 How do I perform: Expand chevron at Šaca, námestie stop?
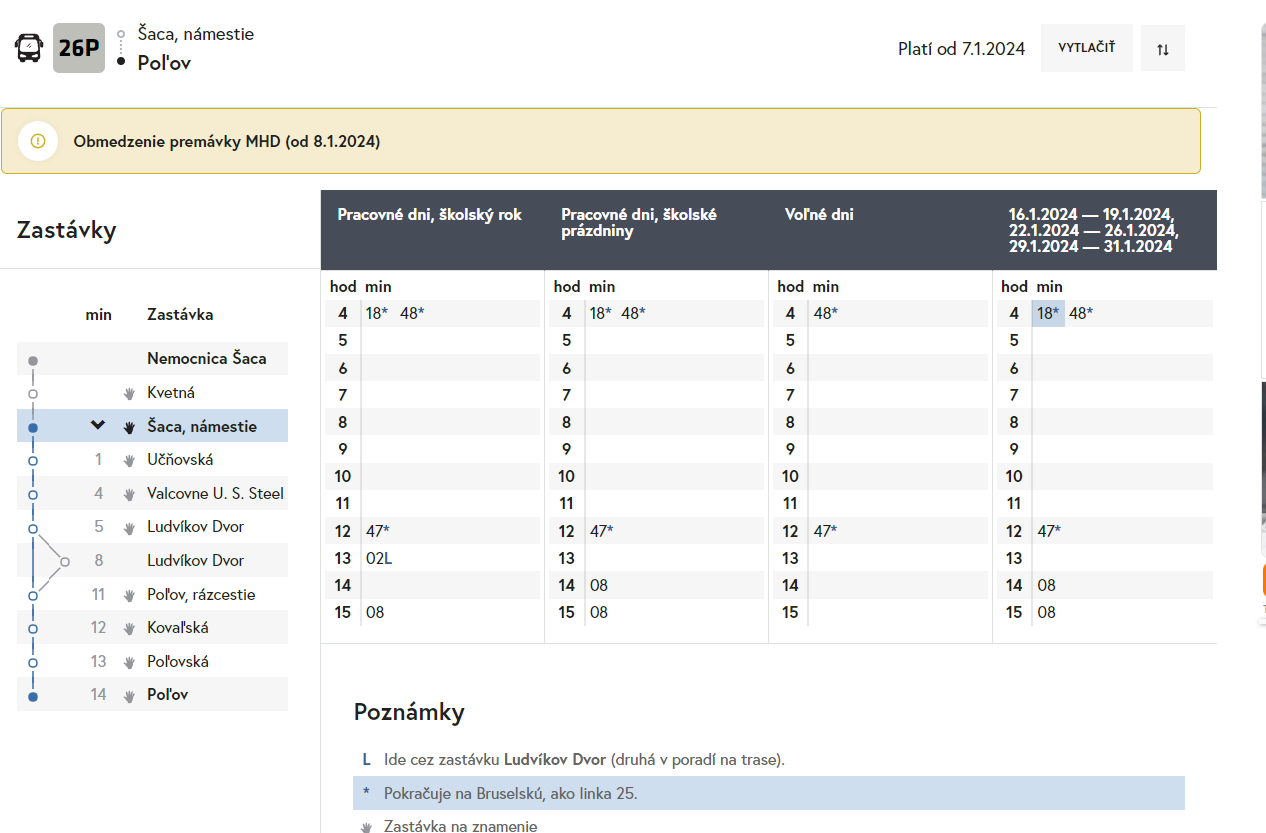[97, 426]
